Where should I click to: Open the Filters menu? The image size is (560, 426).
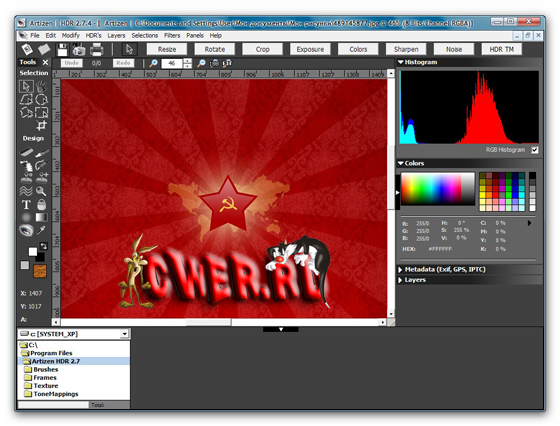coord(172,35)
